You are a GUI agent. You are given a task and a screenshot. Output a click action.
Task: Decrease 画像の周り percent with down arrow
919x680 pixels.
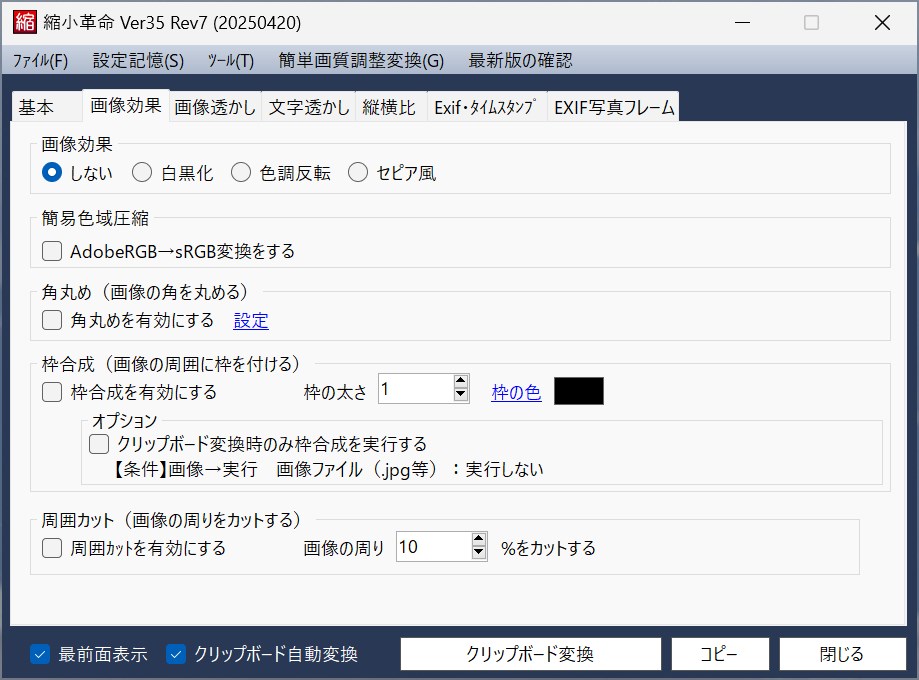479,553
